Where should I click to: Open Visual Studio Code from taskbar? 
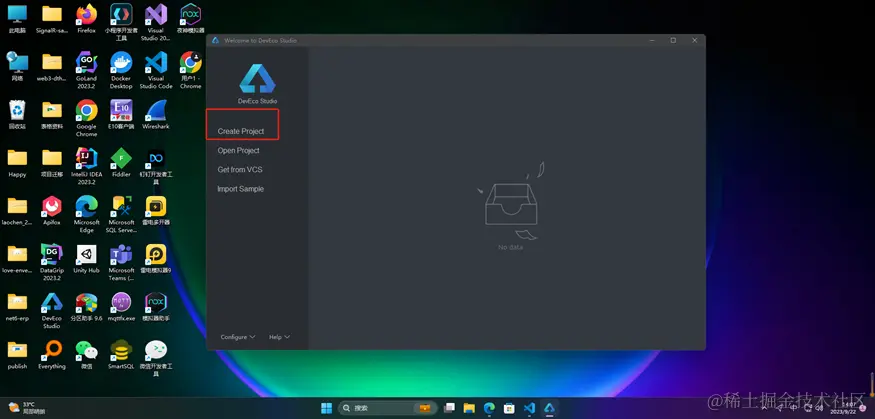530,408
